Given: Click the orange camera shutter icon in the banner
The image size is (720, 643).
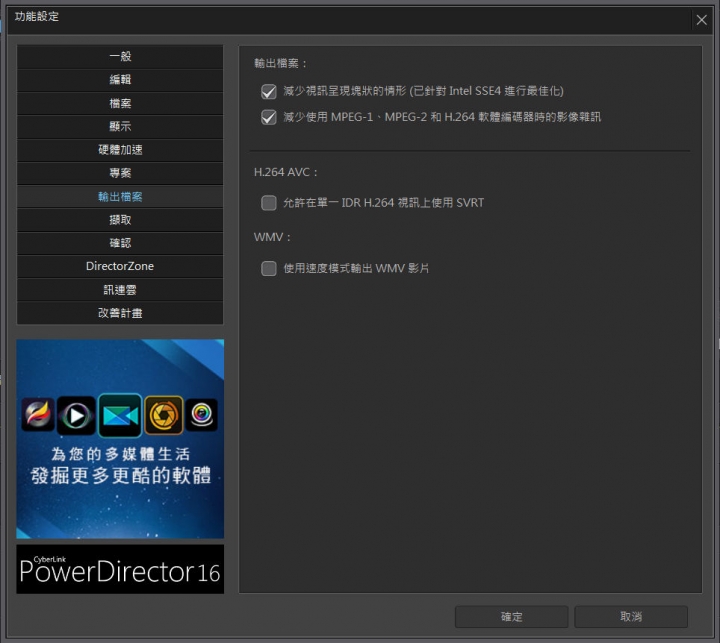Looking at the screenshot, I should pos(164,415).
